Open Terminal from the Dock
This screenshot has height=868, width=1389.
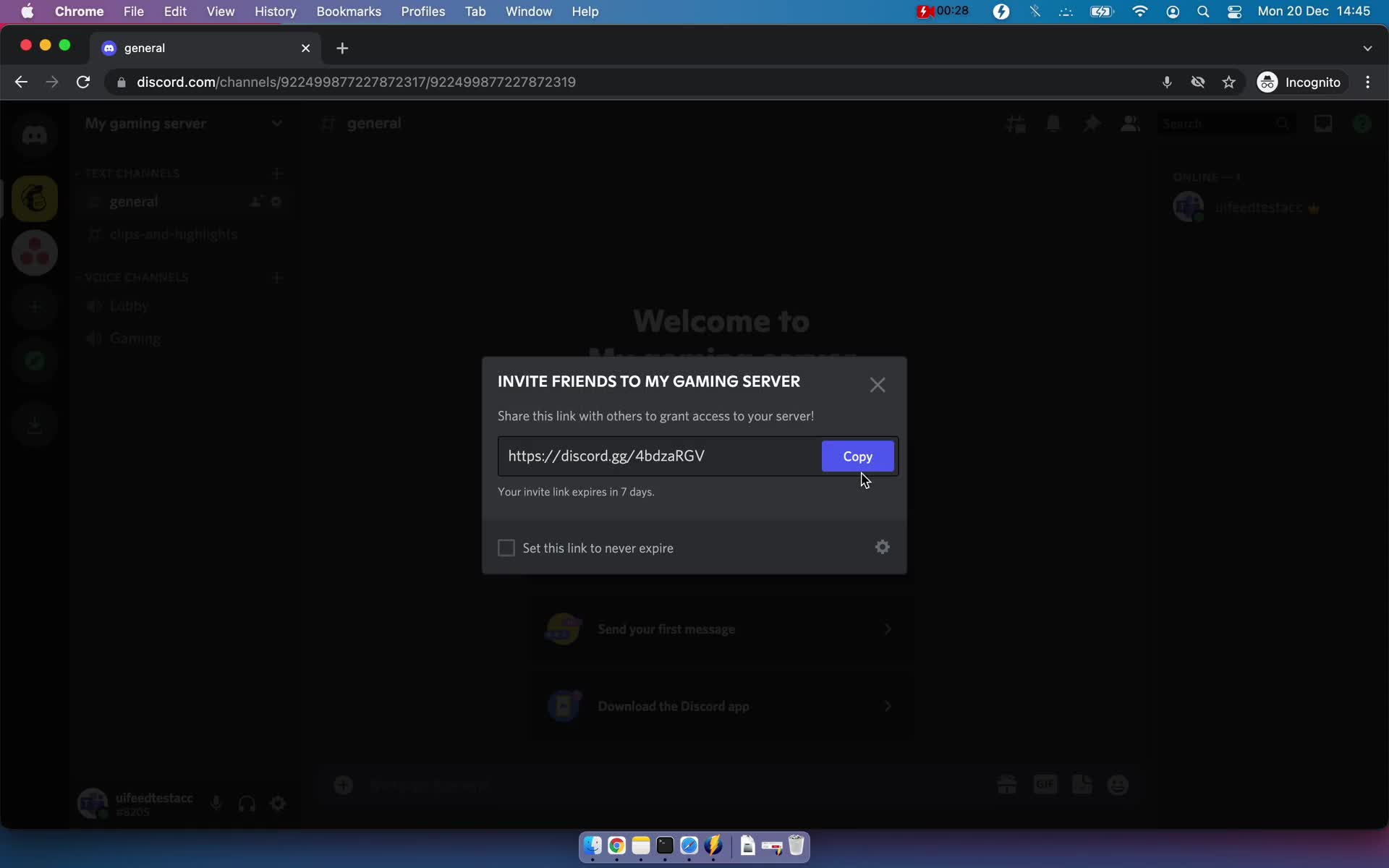click(x=665, y=846)
